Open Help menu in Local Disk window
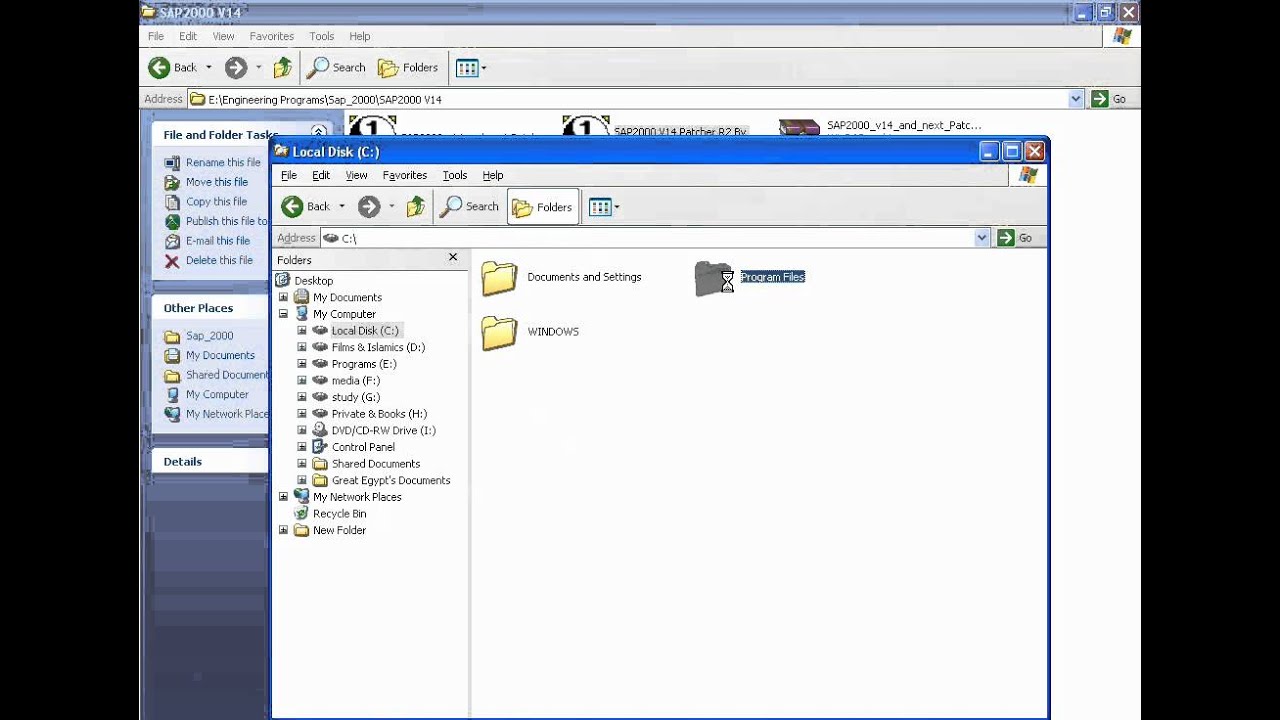1280x720 pixels. [493, 175]
